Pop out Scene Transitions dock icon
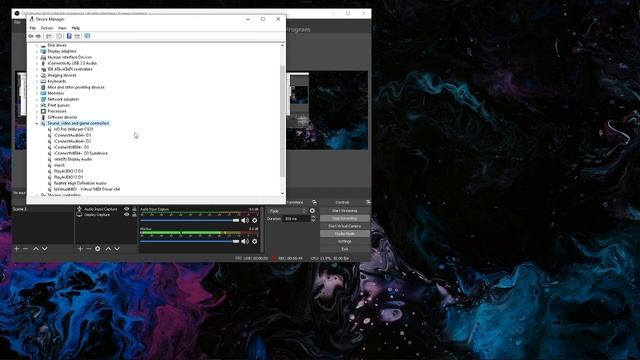 (314, 202)
